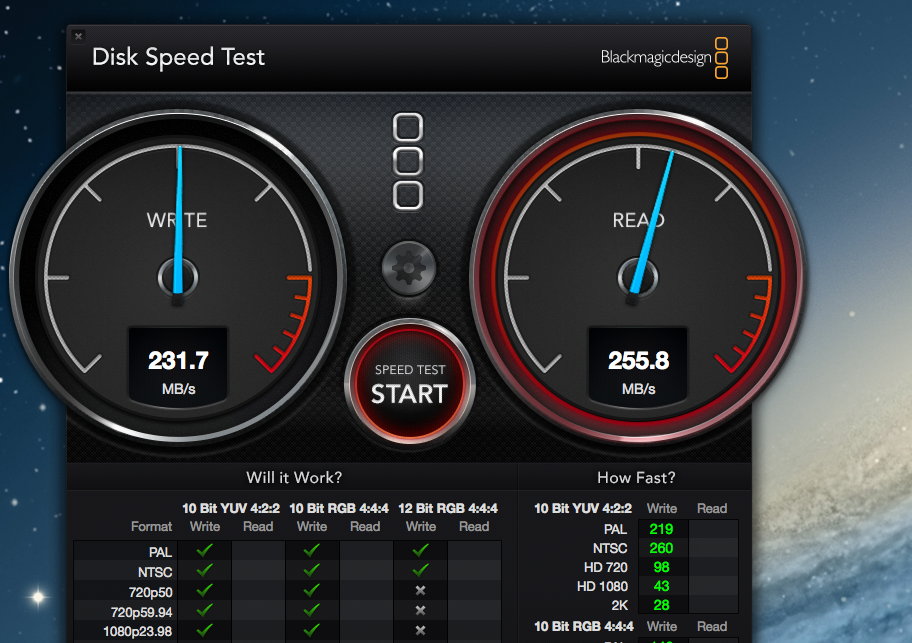
Task: Click the 'How Fast?' heading
Action: click(x=636, y=478)
